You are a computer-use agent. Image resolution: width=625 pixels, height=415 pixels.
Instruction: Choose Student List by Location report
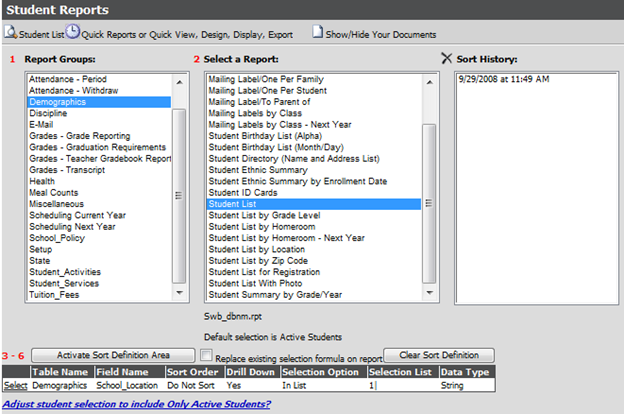pyautogui.click(x=314, y=250)
